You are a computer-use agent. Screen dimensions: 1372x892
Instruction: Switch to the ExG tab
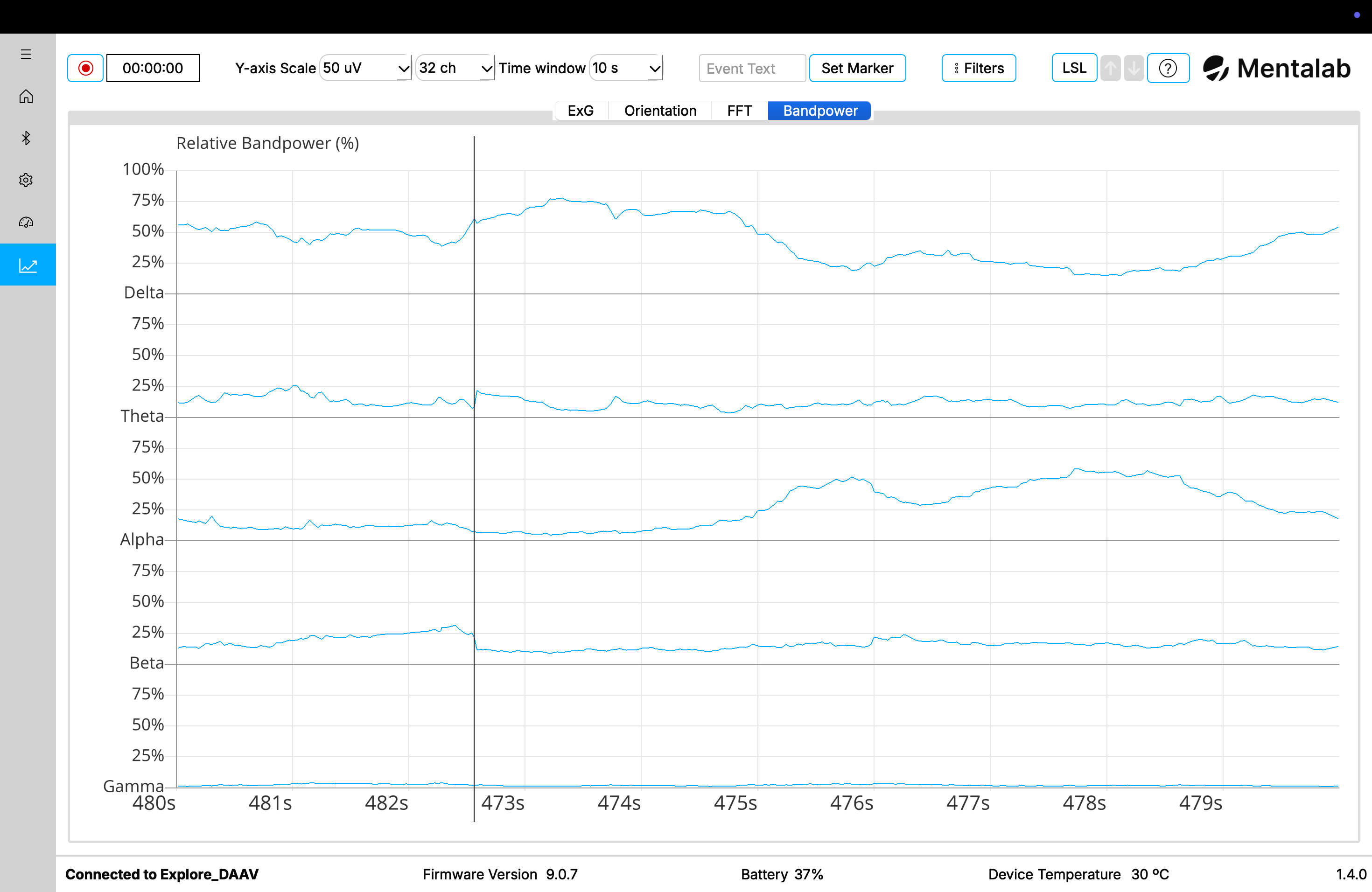(x=581, y=111)
